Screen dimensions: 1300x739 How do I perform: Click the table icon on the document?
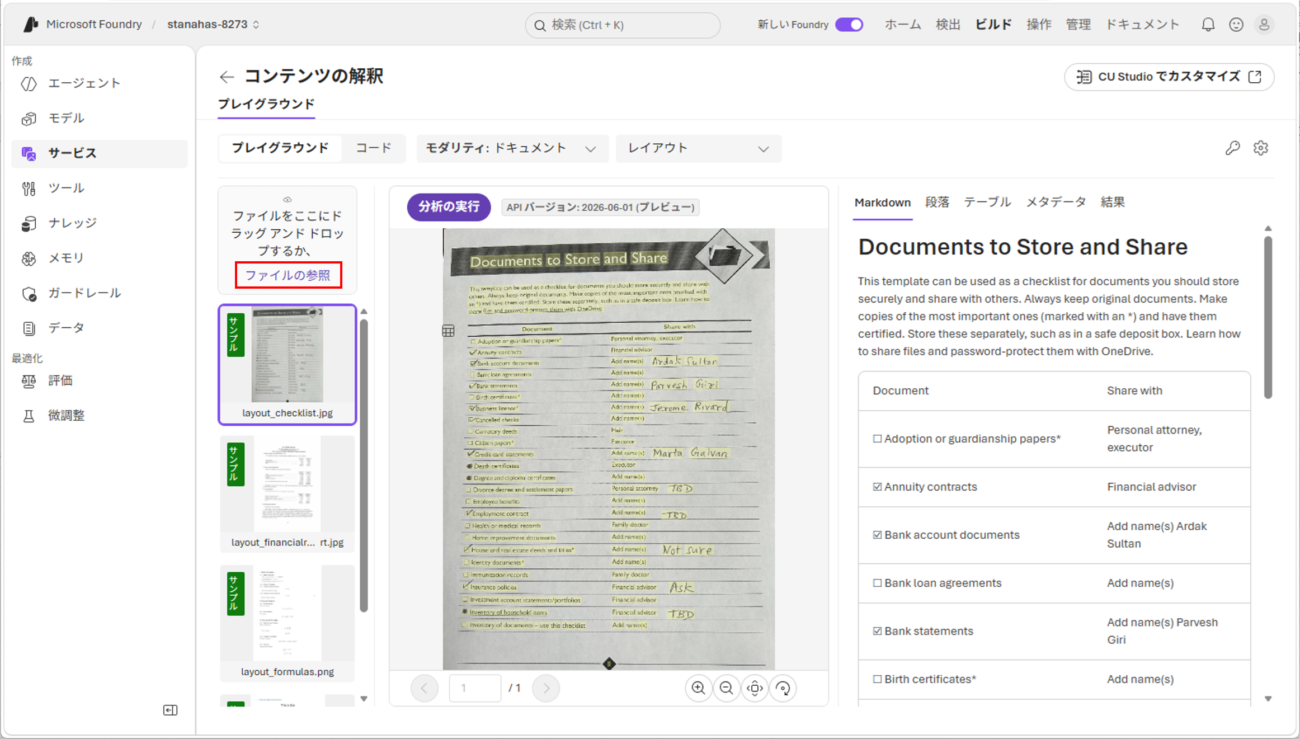coord(448,331)
